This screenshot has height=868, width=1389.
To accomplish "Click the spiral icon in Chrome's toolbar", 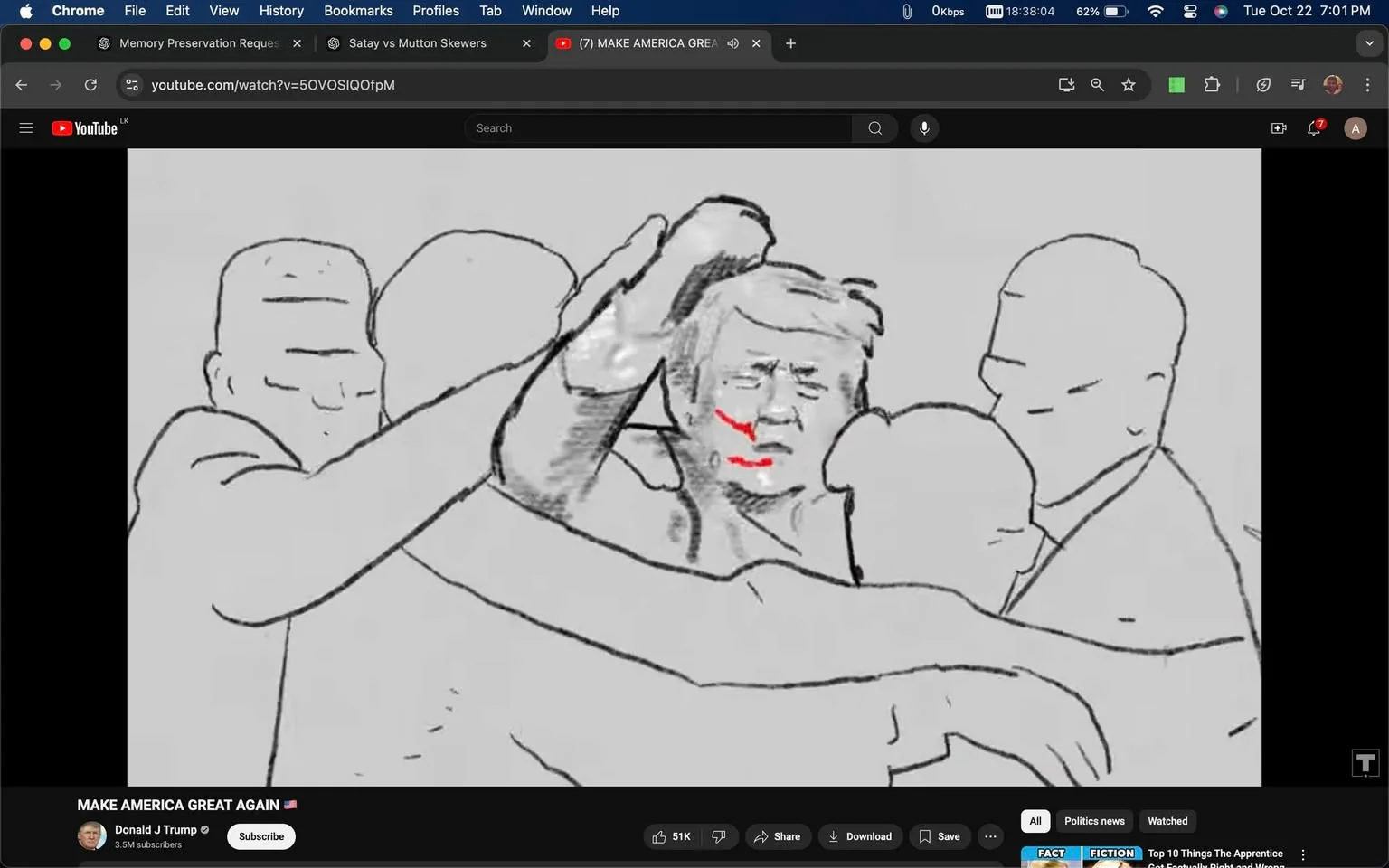I will pos(1263,85).
